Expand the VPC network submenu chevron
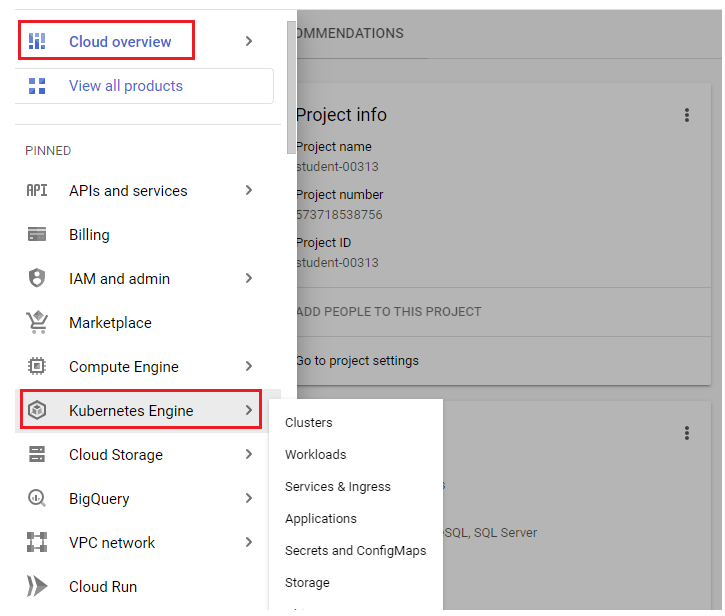The height and width of the screenshot is (616, 725). click(x=249, y=542)
